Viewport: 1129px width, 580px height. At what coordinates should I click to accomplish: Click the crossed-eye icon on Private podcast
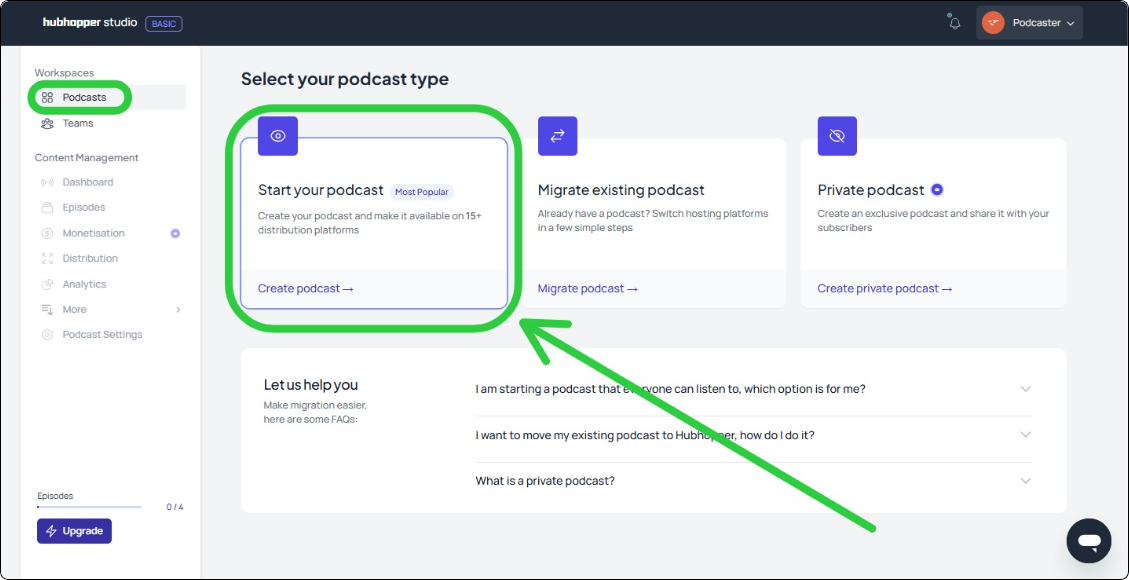[x=837, y=136]
